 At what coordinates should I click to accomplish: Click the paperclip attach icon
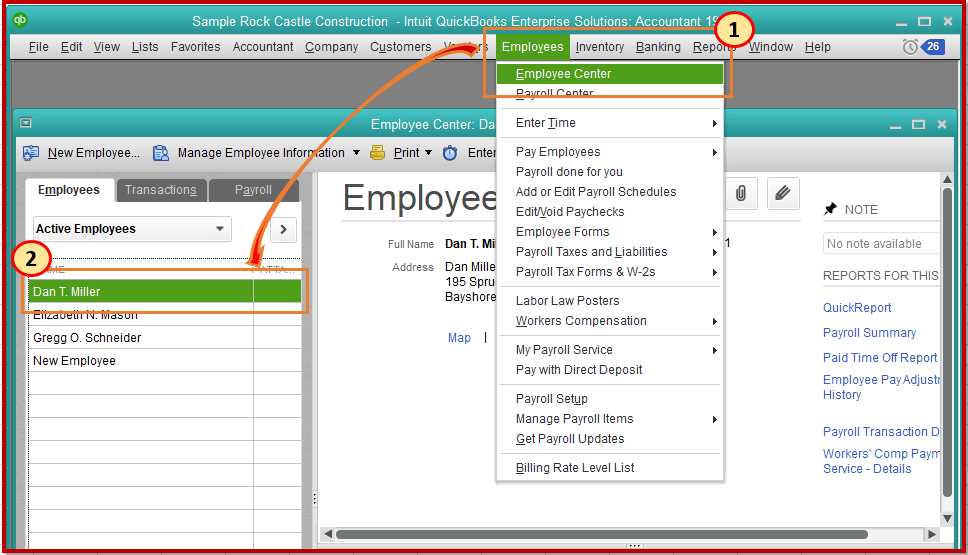click(x=741, y=193)
